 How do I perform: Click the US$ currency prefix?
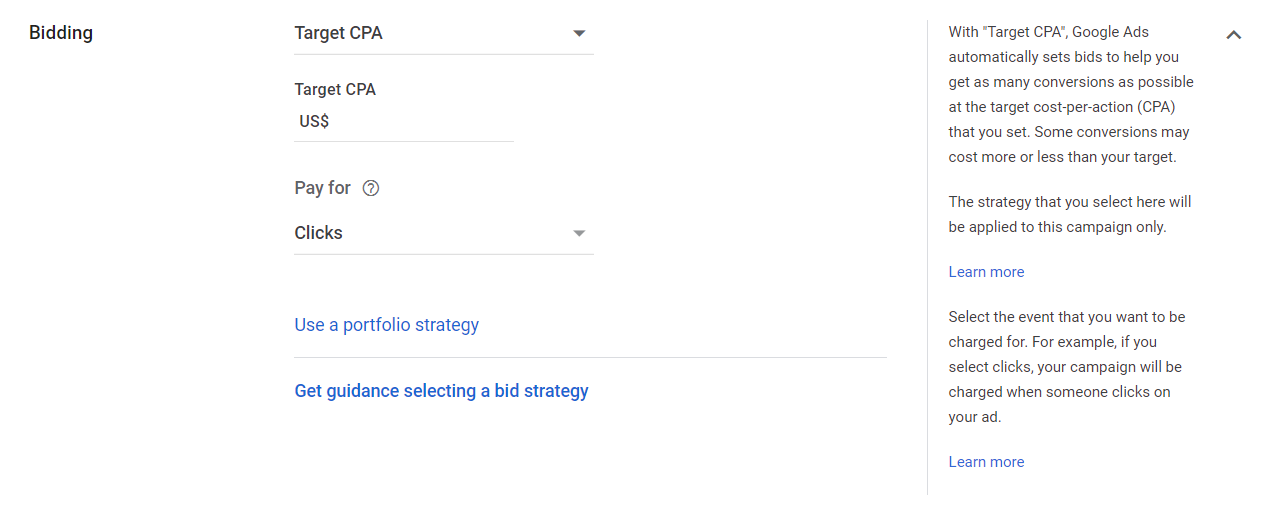point(314,122)
